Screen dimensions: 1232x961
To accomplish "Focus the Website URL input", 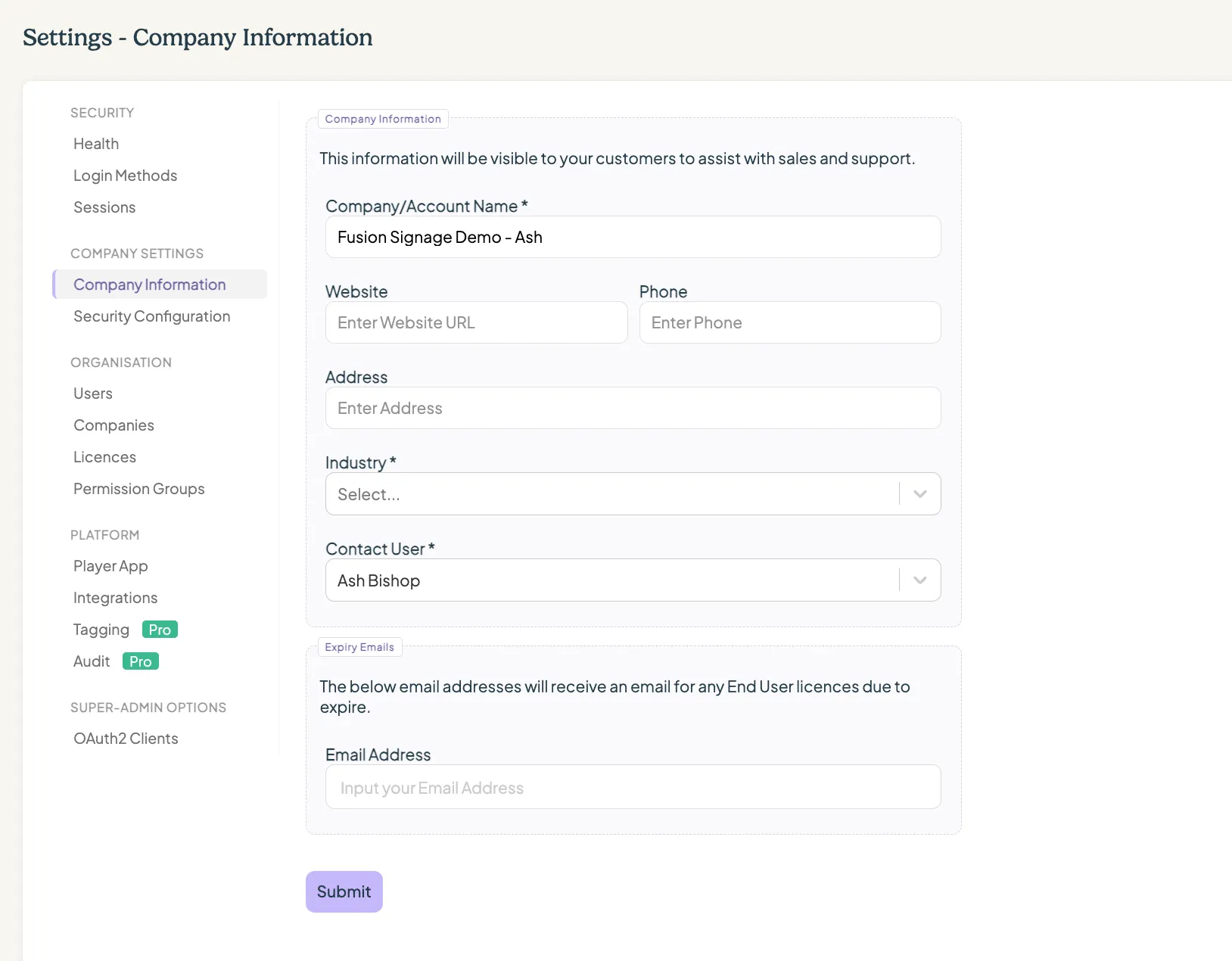I will point(476,322).
